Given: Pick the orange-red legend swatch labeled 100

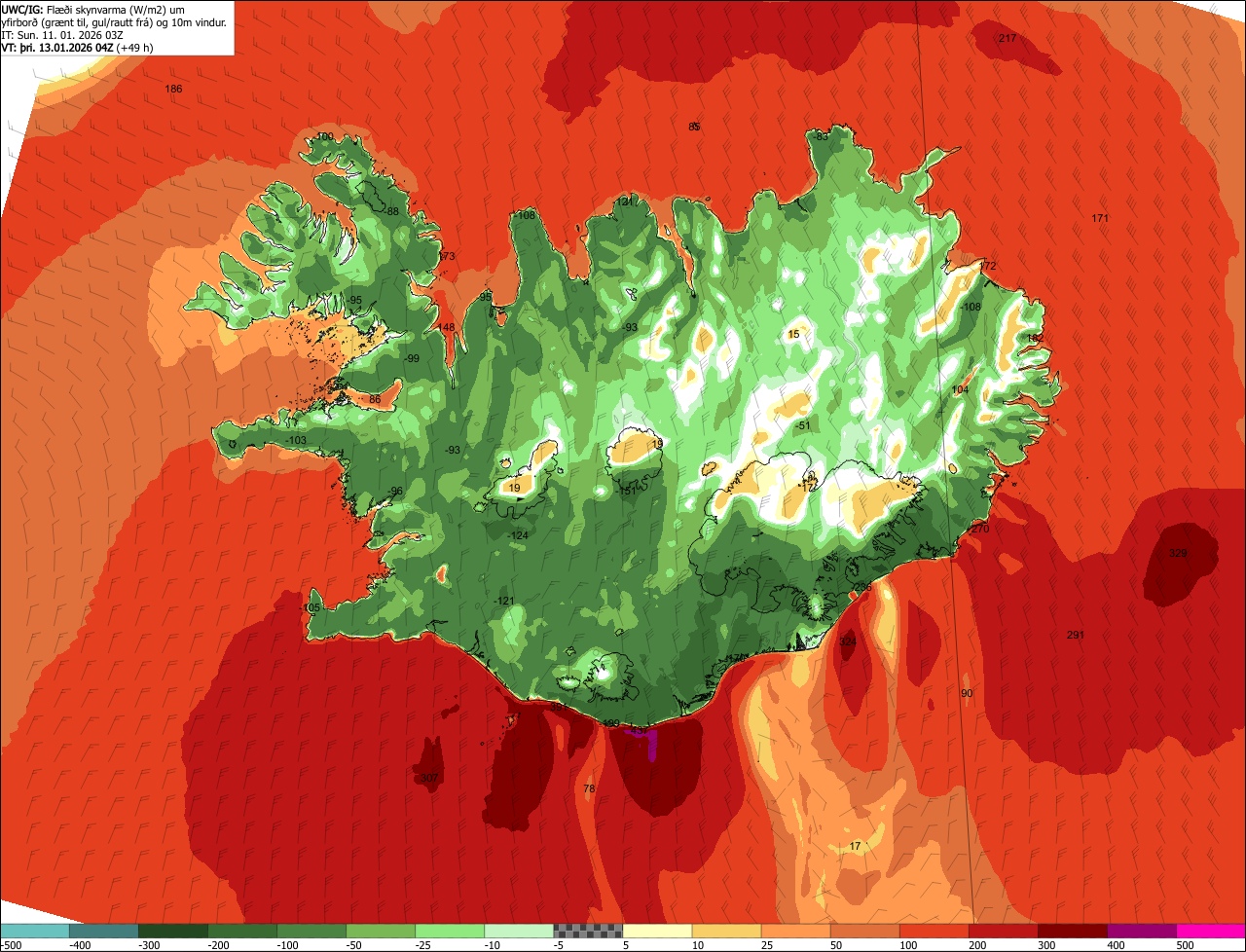Looking at the screenshot, I should (x=934, y=931).
